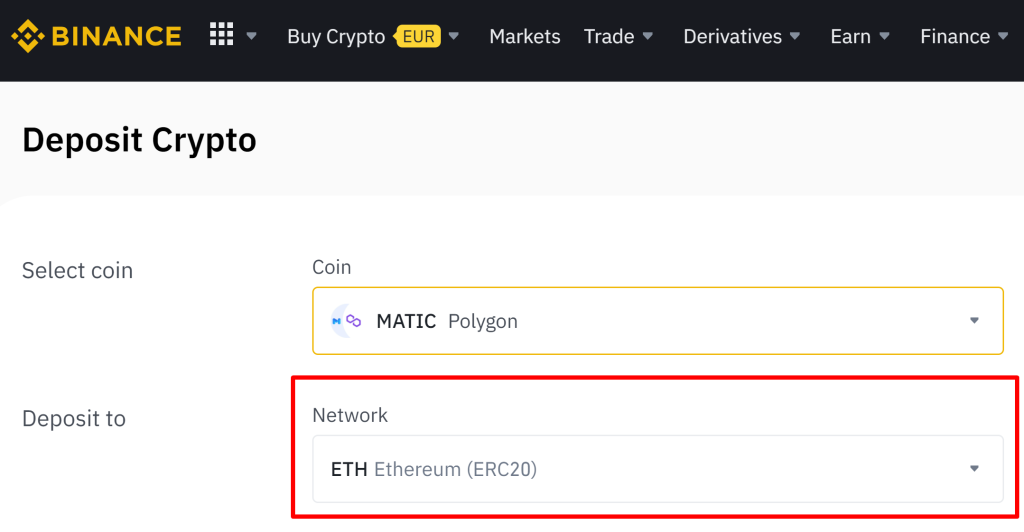
Task: Open the Network selector caret
Action: click(x=975, y=468)
